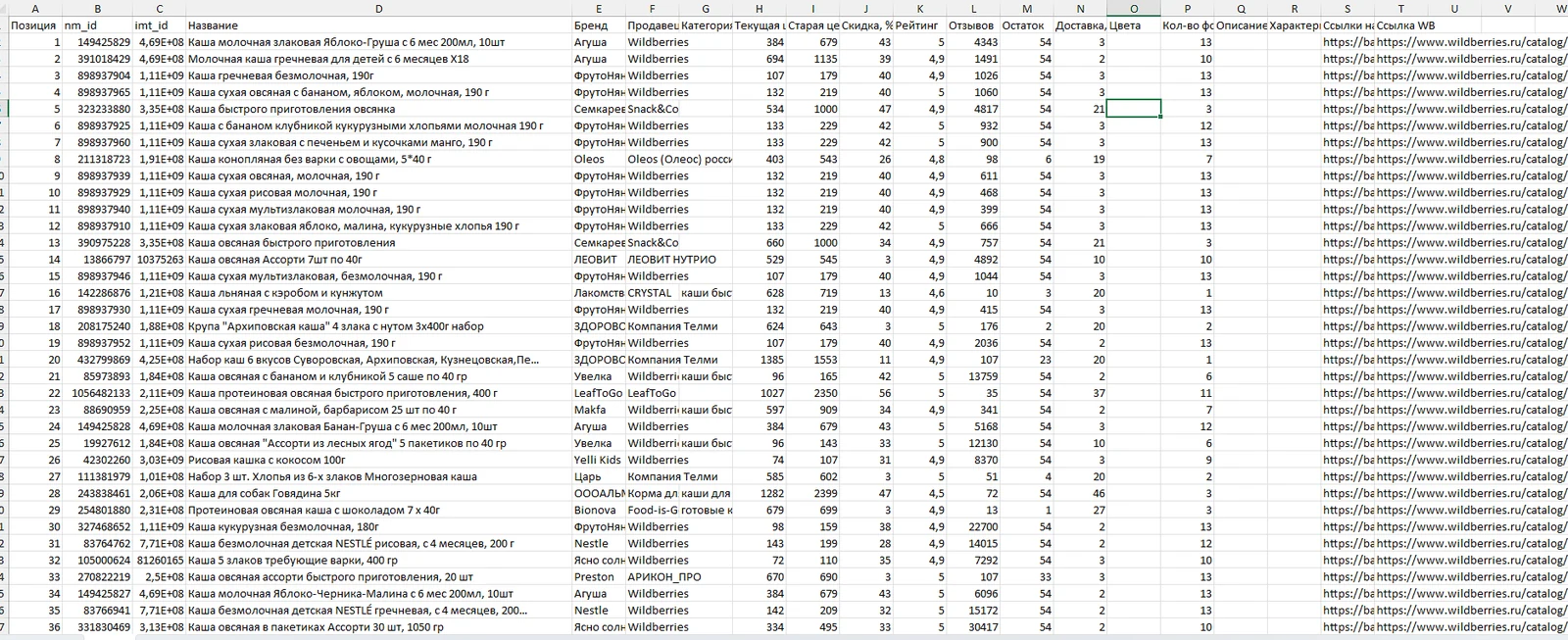Click the 'Позиция' header cell
The width and height of the screenshot is (1568, 640).
point(35,25)
